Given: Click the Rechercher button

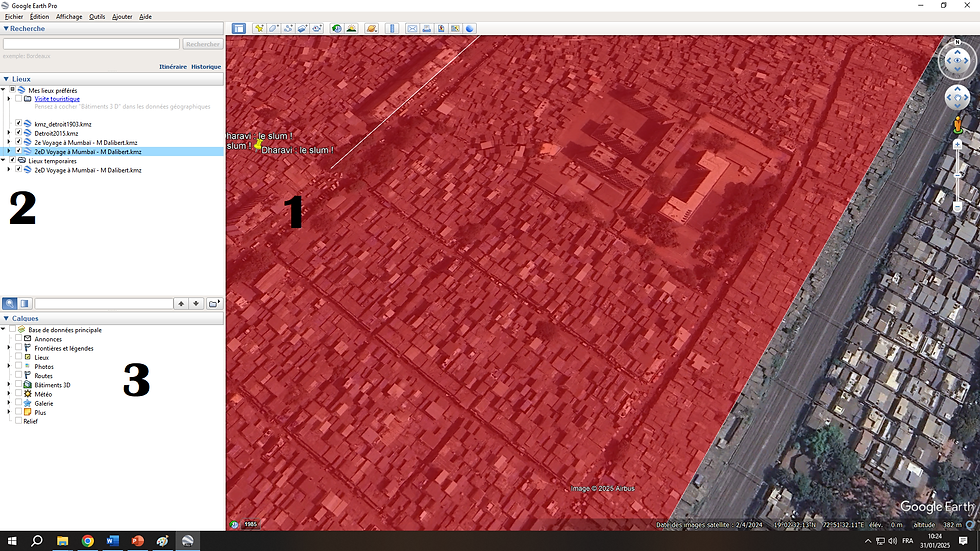Looking at the screenshot, I should tap(202, 44).
